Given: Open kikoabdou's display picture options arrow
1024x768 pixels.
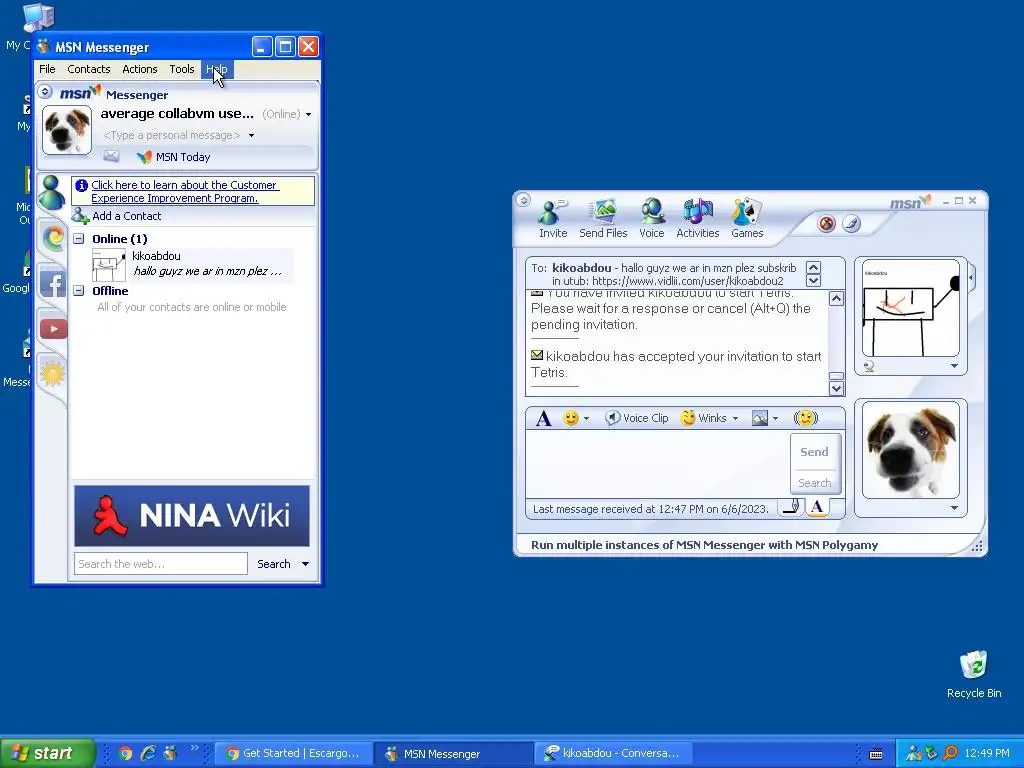Looking at the screenshot, I should click(954, 366).
